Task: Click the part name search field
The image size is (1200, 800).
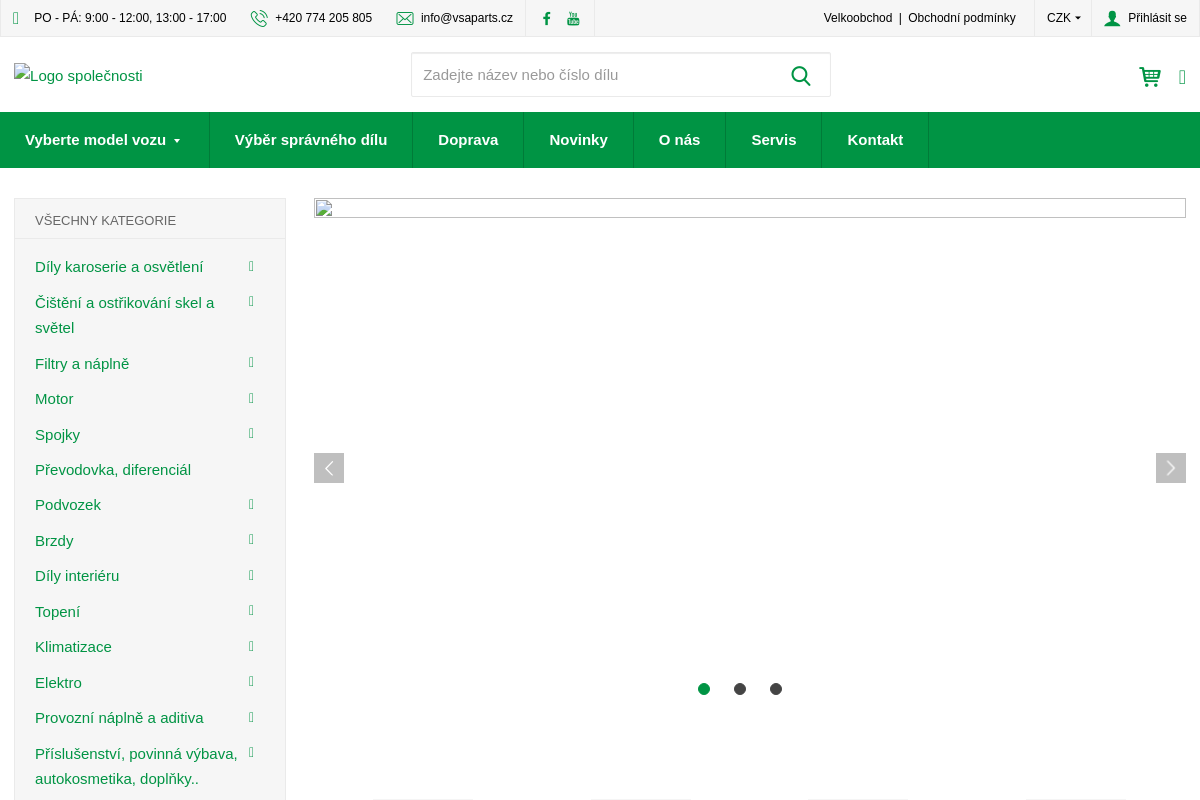Action: point(595,75)
